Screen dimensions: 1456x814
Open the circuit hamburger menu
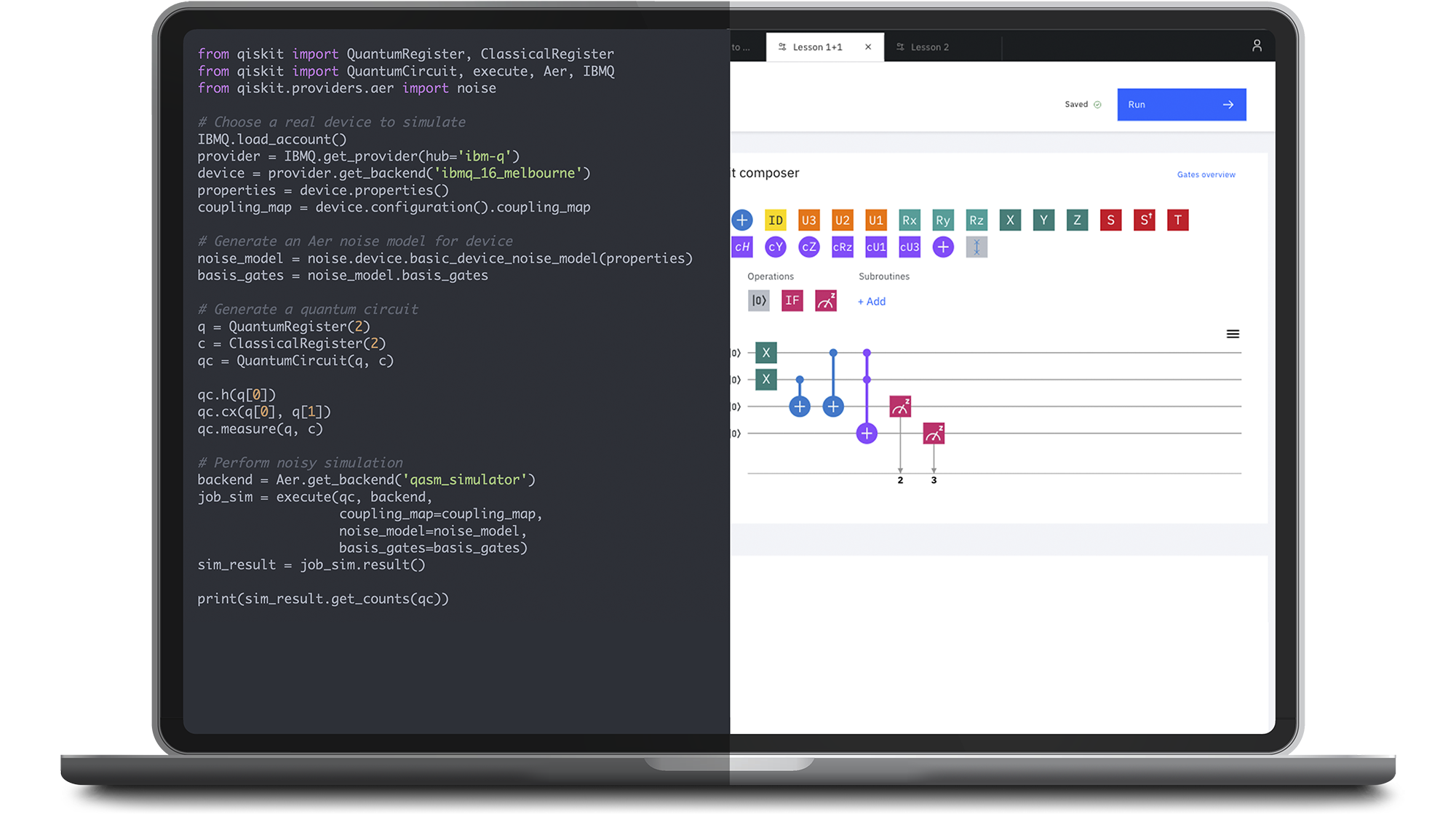tap(1233, 334)
